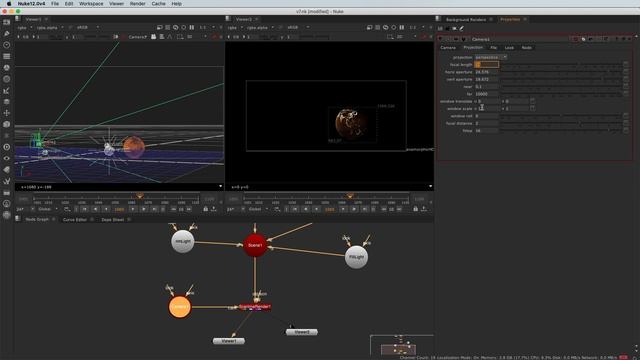
Task: Switch to Curve Editor tab
Action: [75, 220]
